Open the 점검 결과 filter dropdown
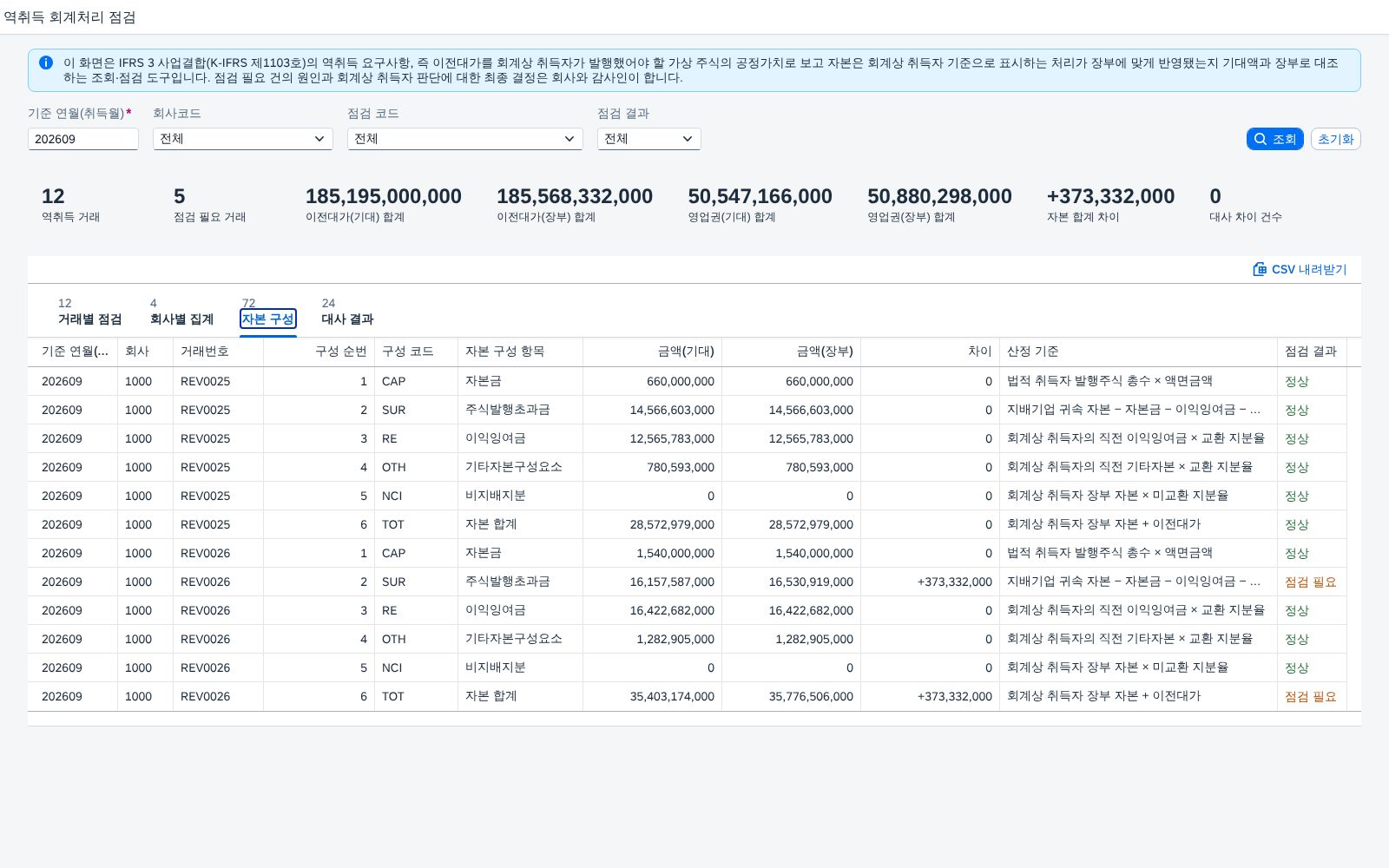The height and width of the screenshot is (868, 1389). point(649,139)
